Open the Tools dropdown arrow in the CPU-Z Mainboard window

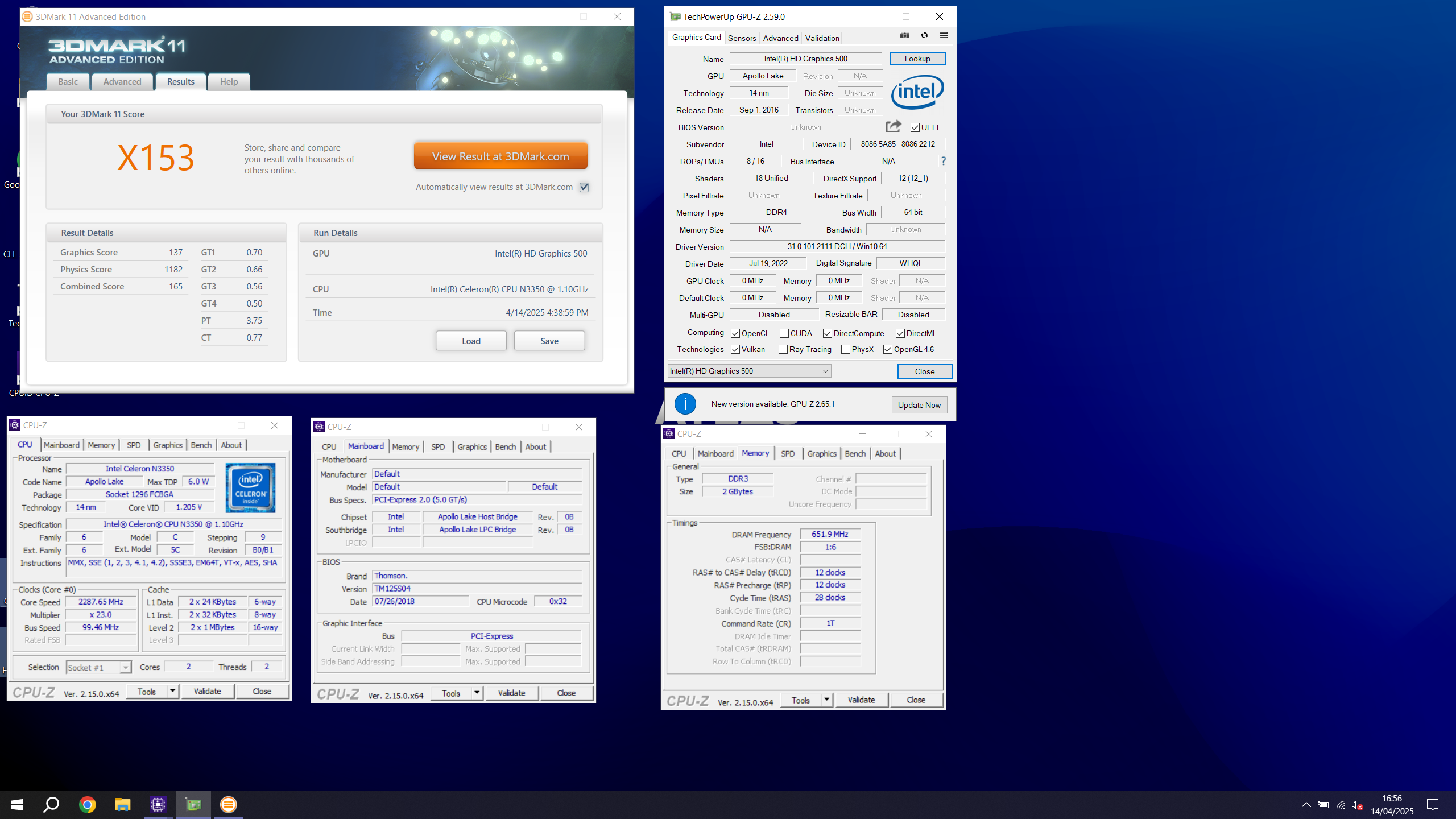pyautogui.click(x=477, y=693)
